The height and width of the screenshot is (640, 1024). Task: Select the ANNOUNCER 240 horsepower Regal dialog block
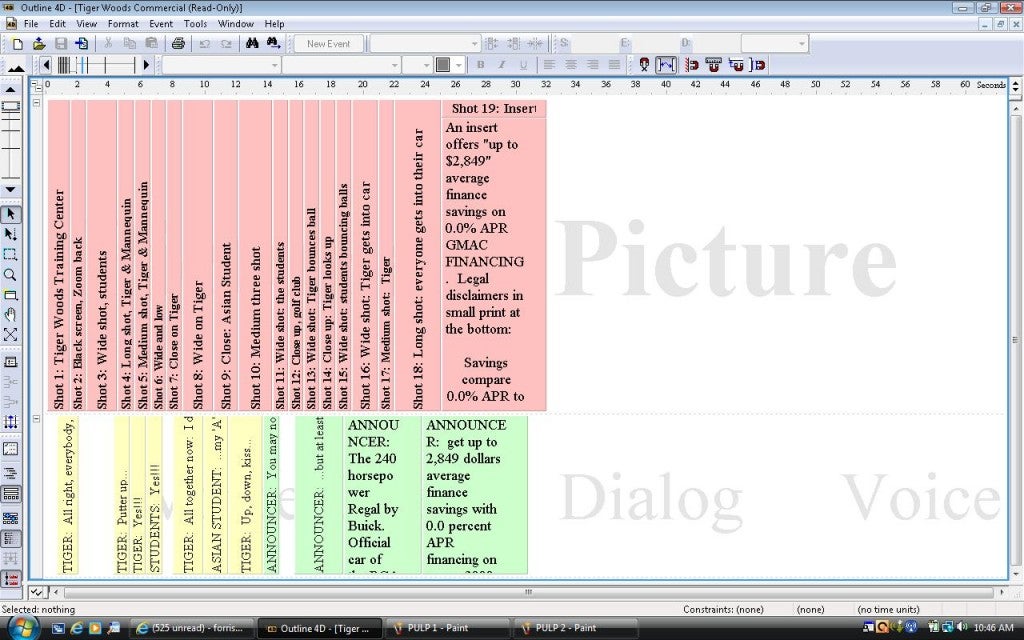pyautogui.click(x=382, y=495)
